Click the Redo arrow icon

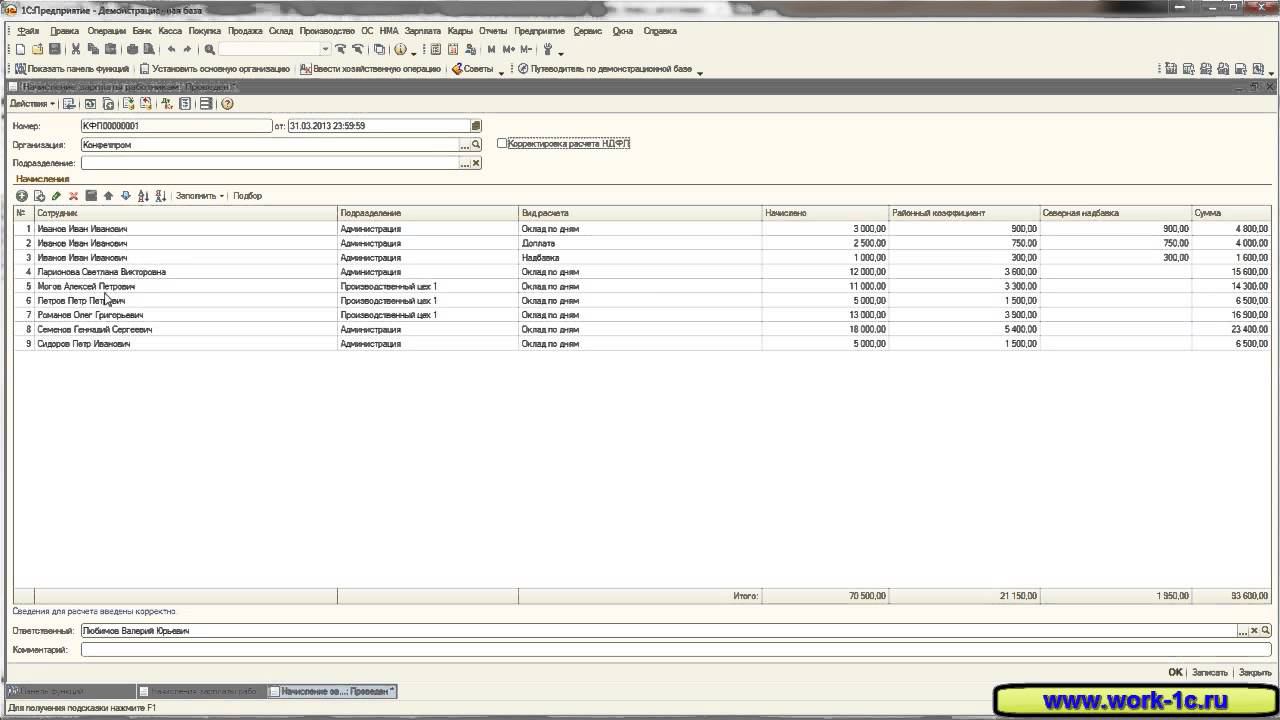point(187,49)
